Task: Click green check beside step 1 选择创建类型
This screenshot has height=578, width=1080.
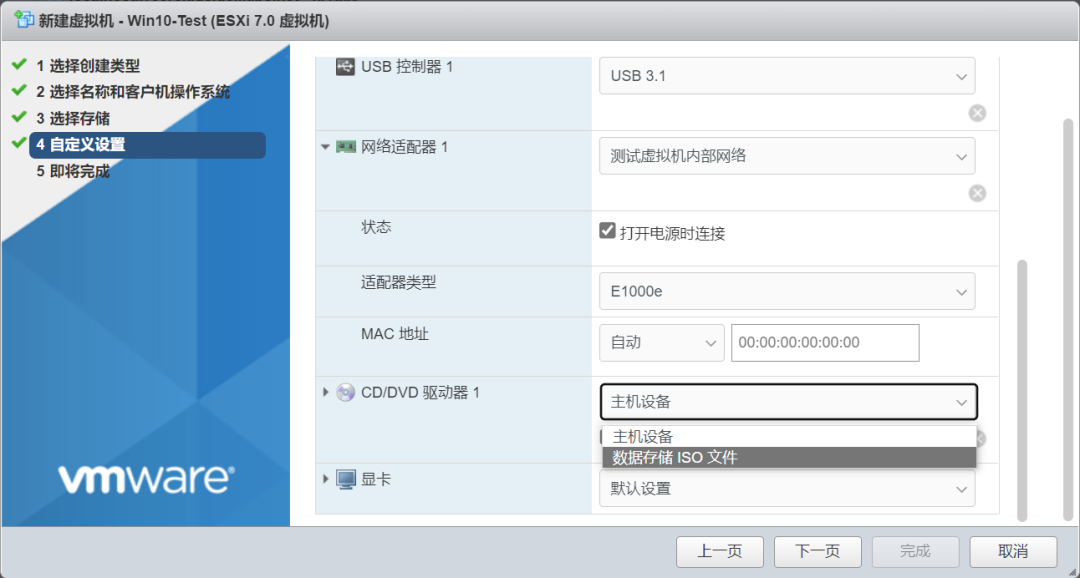Action: coord(19,65)
